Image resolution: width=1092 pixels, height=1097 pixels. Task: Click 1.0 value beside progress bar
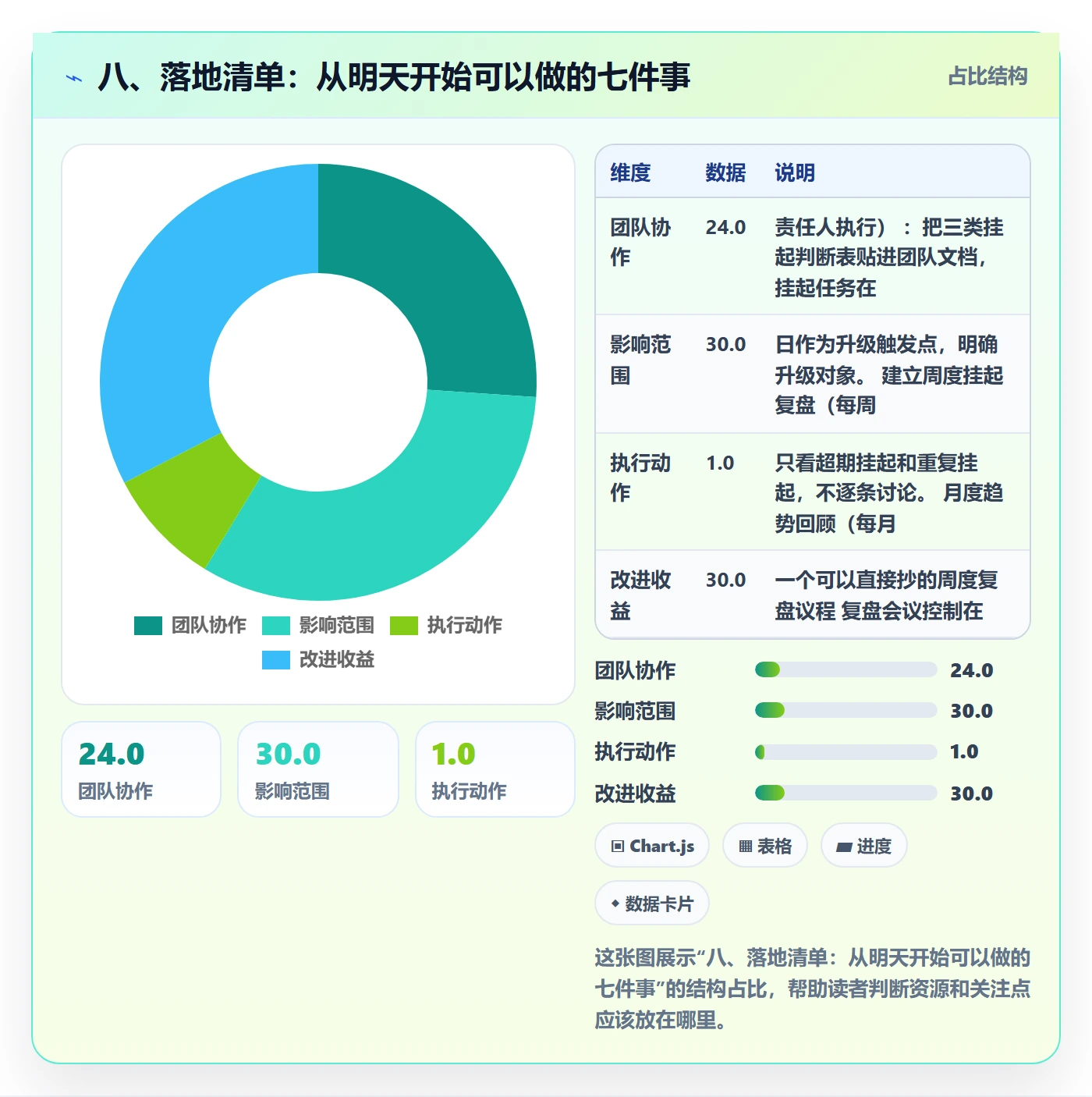(x=964, y=751)
